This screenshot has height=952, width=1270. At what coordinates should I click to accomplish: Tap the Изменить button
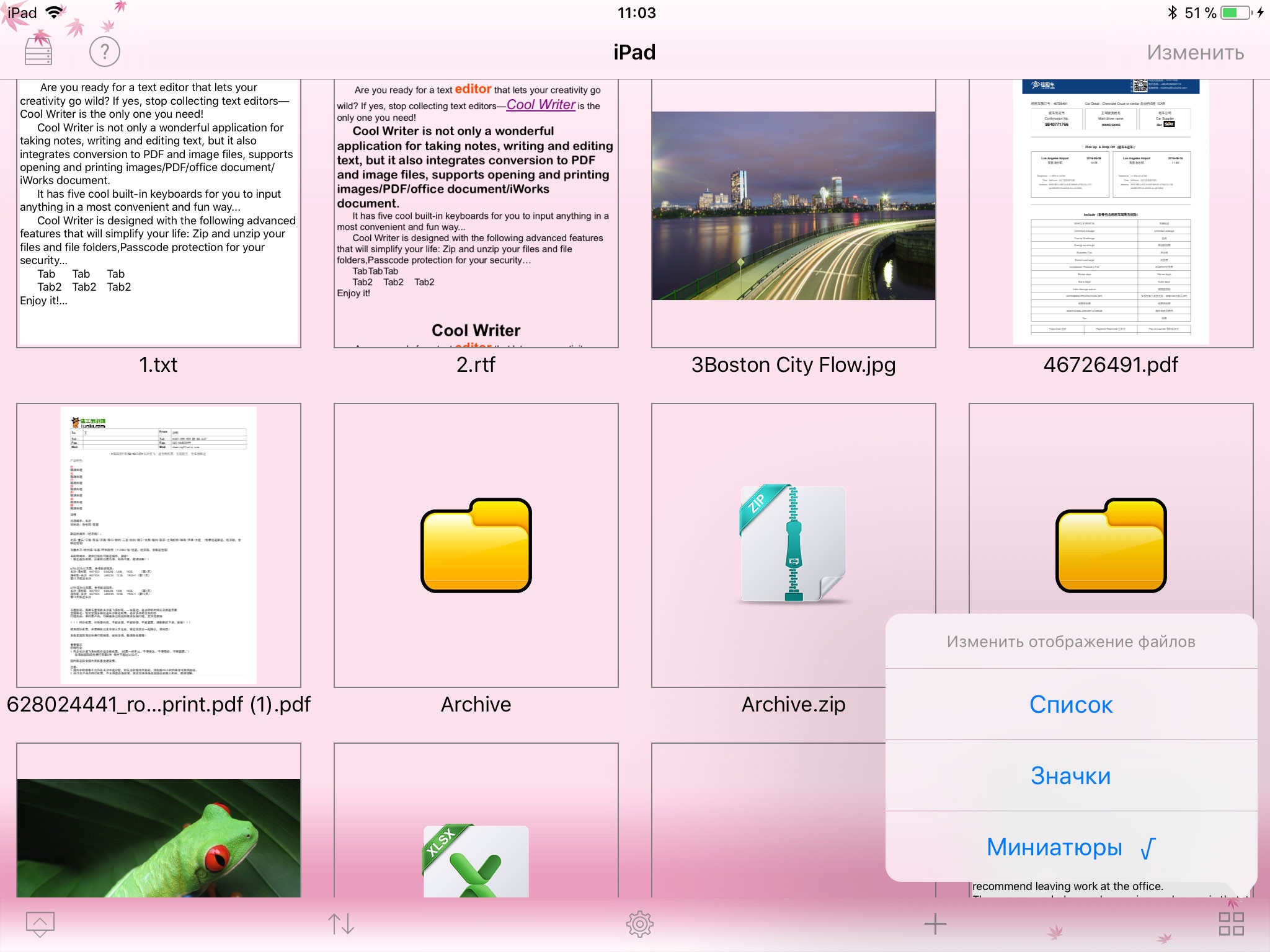pos(1195,52)
